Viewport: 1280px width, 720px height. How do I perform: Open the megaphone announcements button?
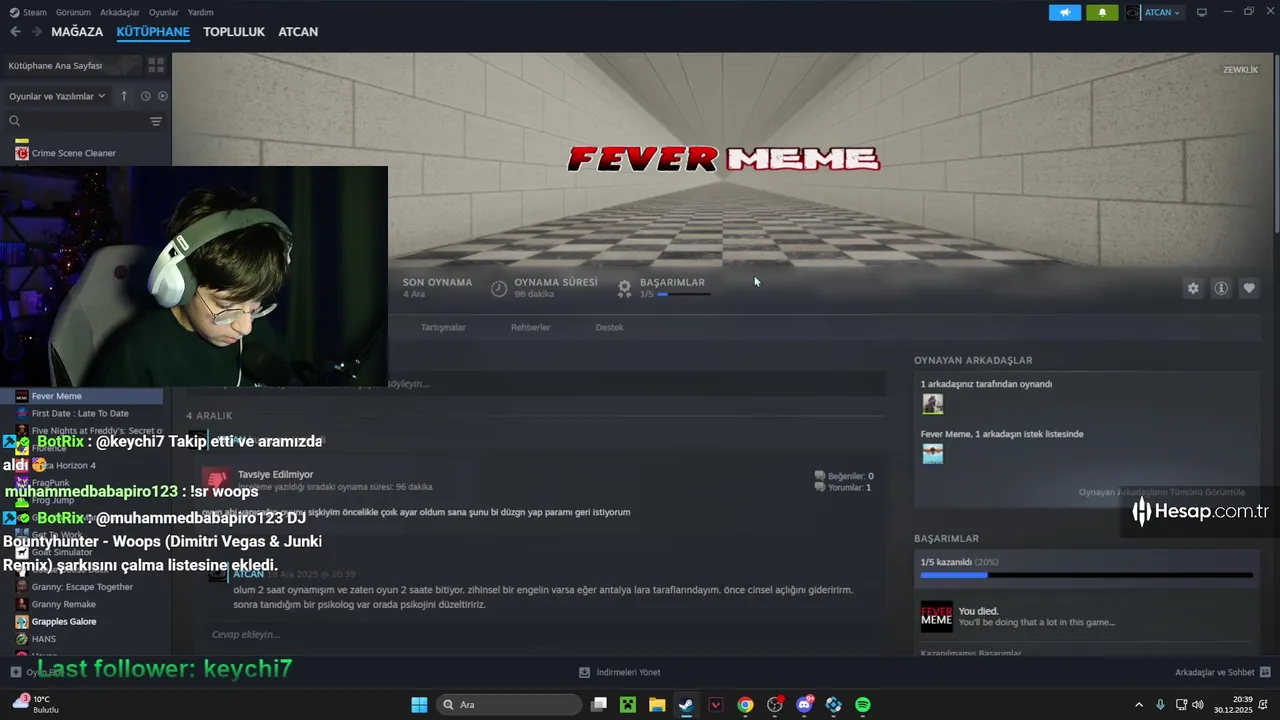(x=1065, y=12)
